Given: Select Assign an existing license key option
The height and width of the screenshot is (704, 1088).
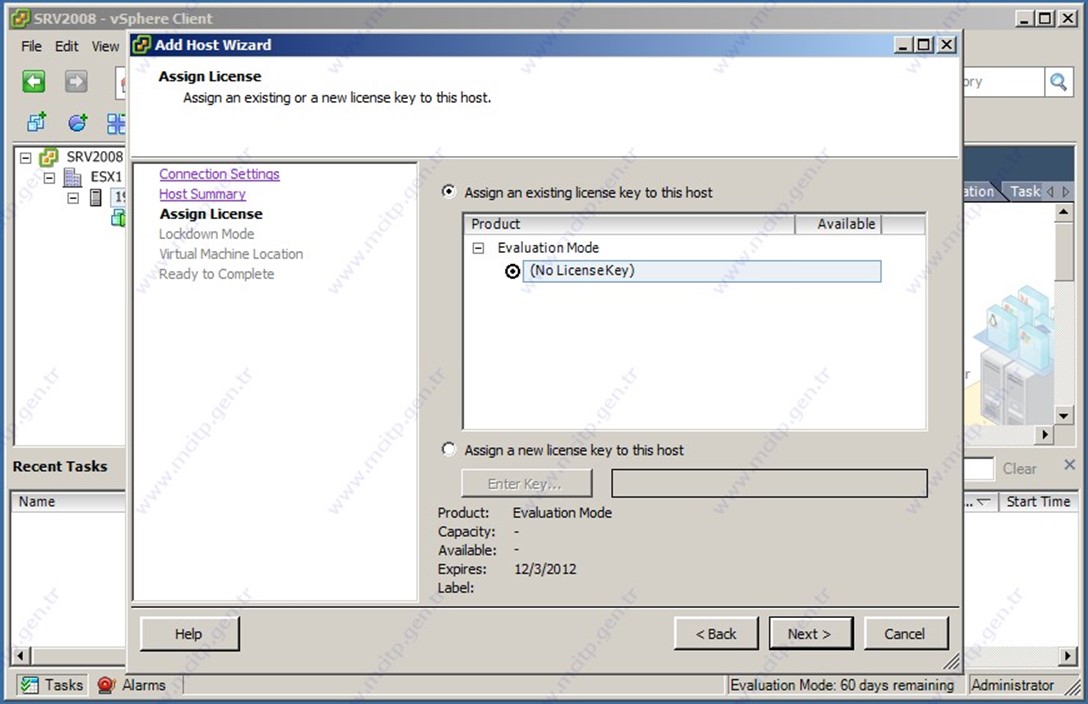Looking at the screenshot, I should [449, 191].
